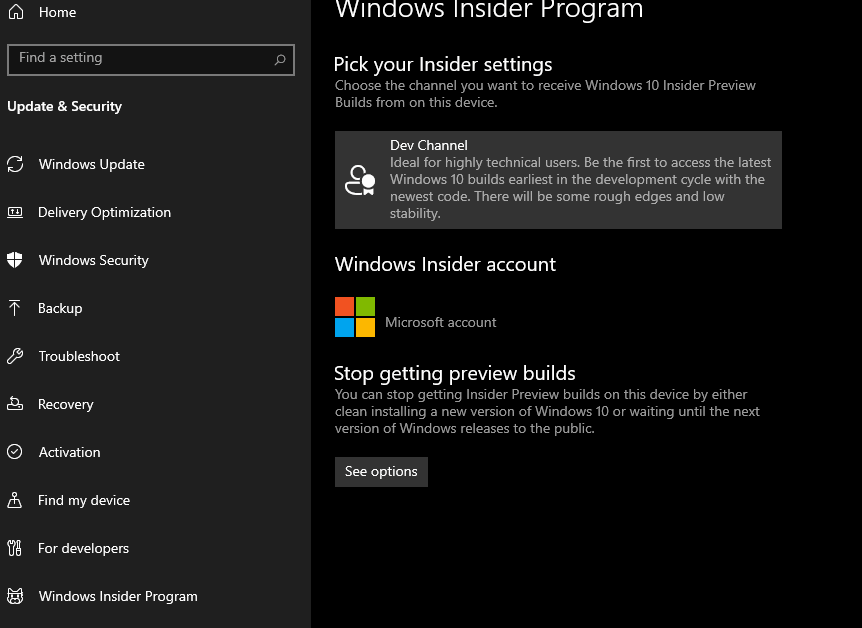Click the Windows Update sync icon
862x628 pixels.
click(x=15, y=164)
